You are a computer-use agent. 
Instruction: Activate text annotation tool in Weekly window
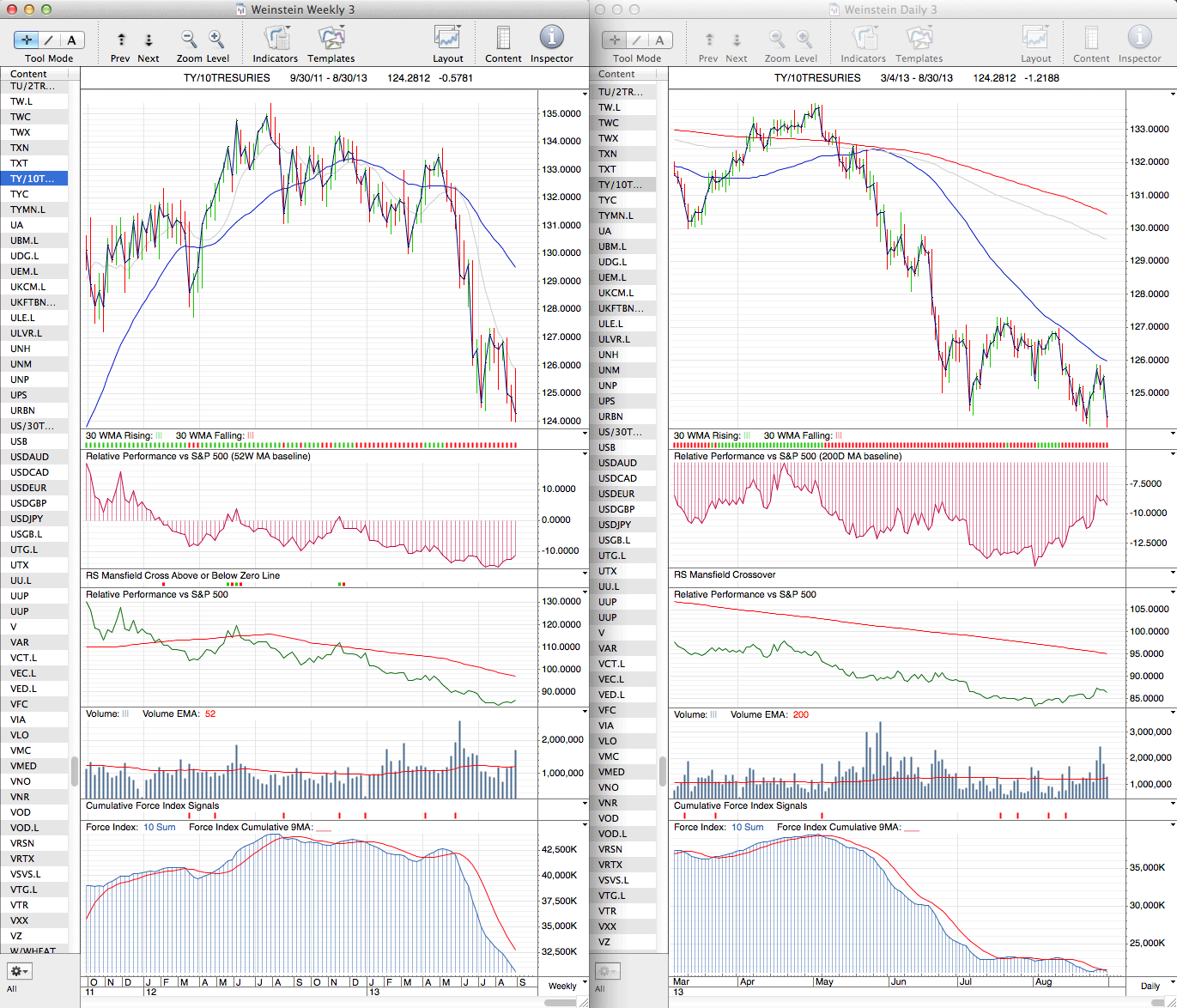coord(71,39)
